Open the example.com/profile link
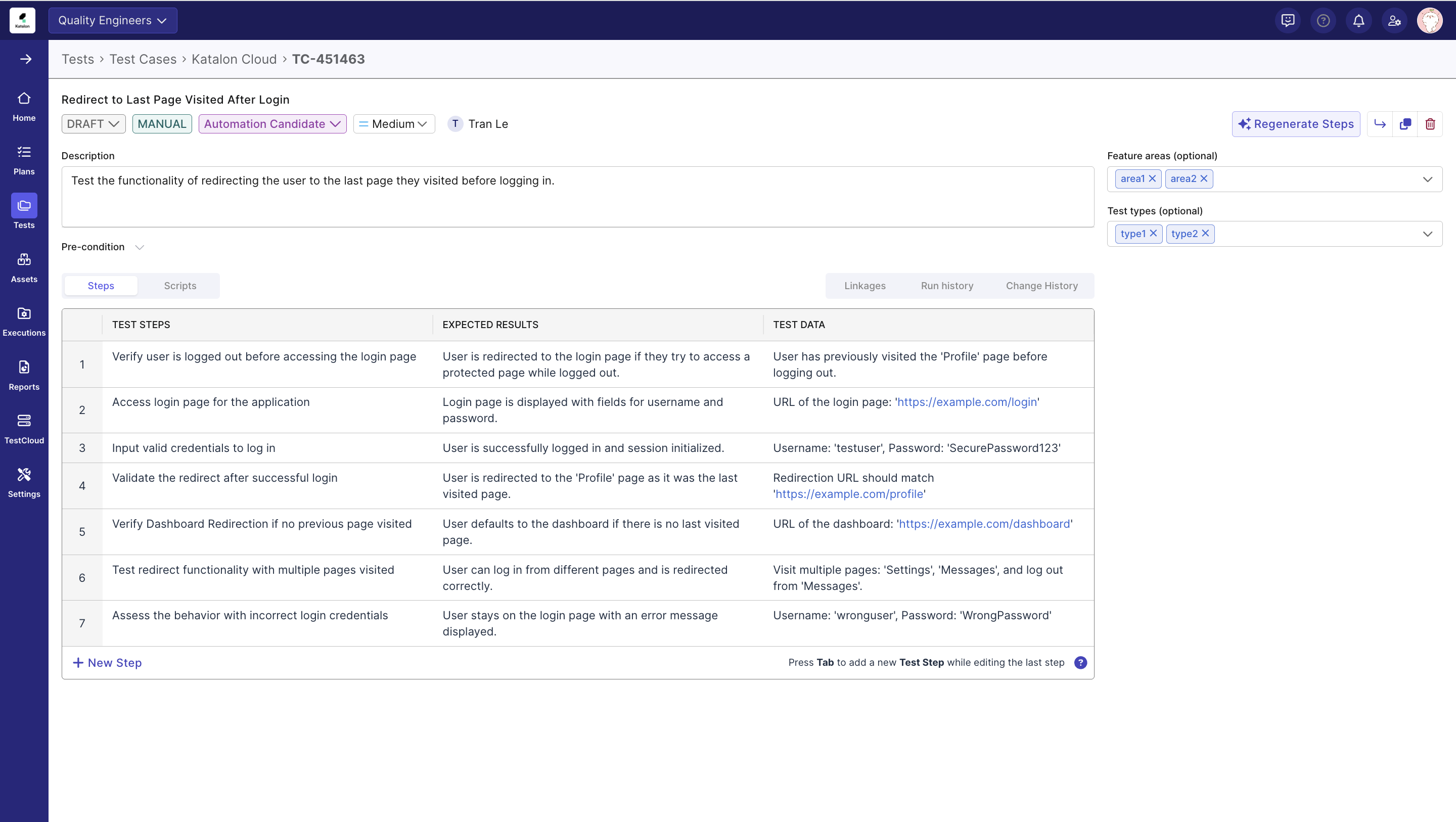 tap(849, 494)
